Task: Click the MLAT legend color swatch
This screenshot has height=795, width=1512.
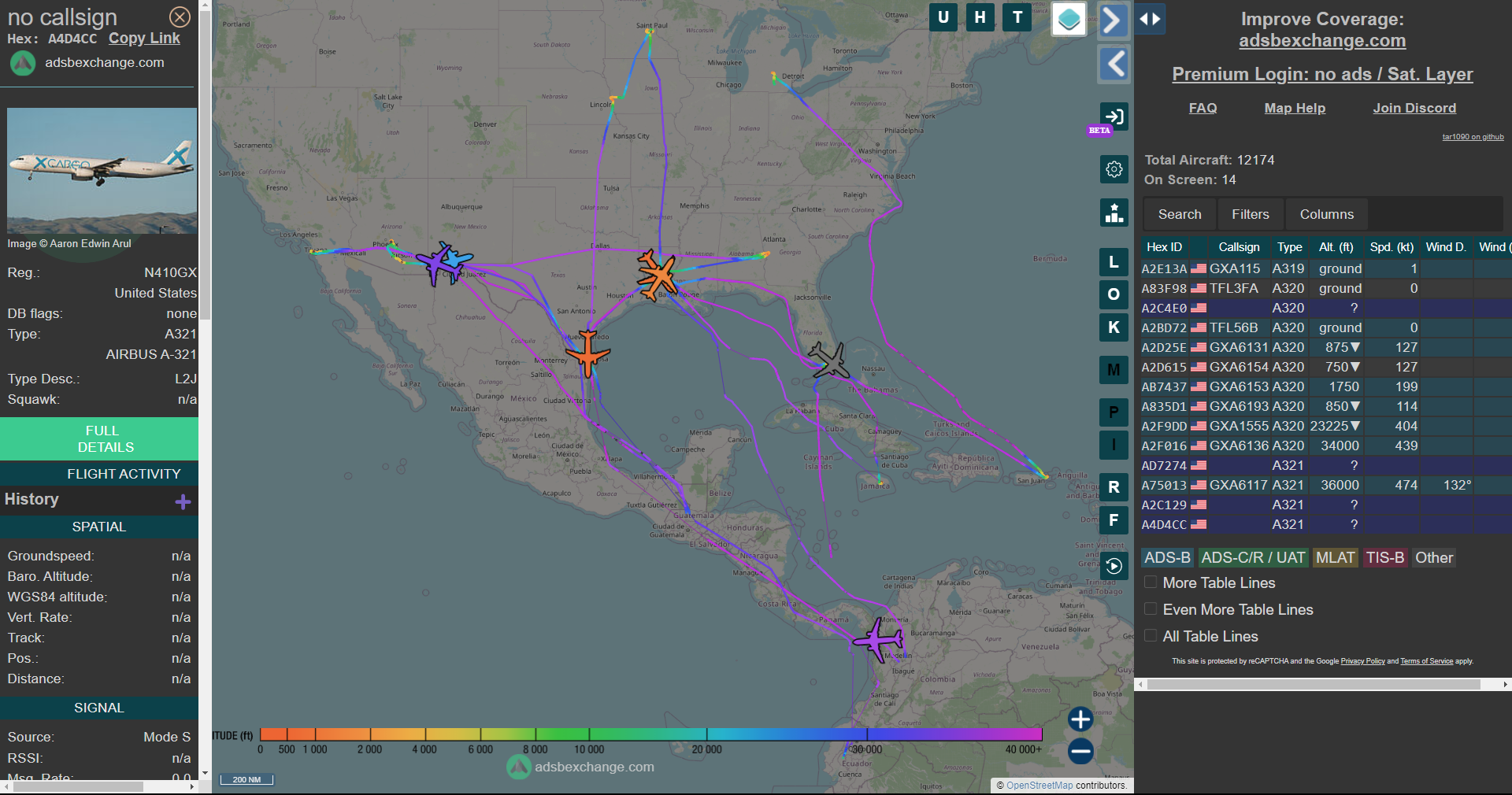Action: coord(1335,557)
